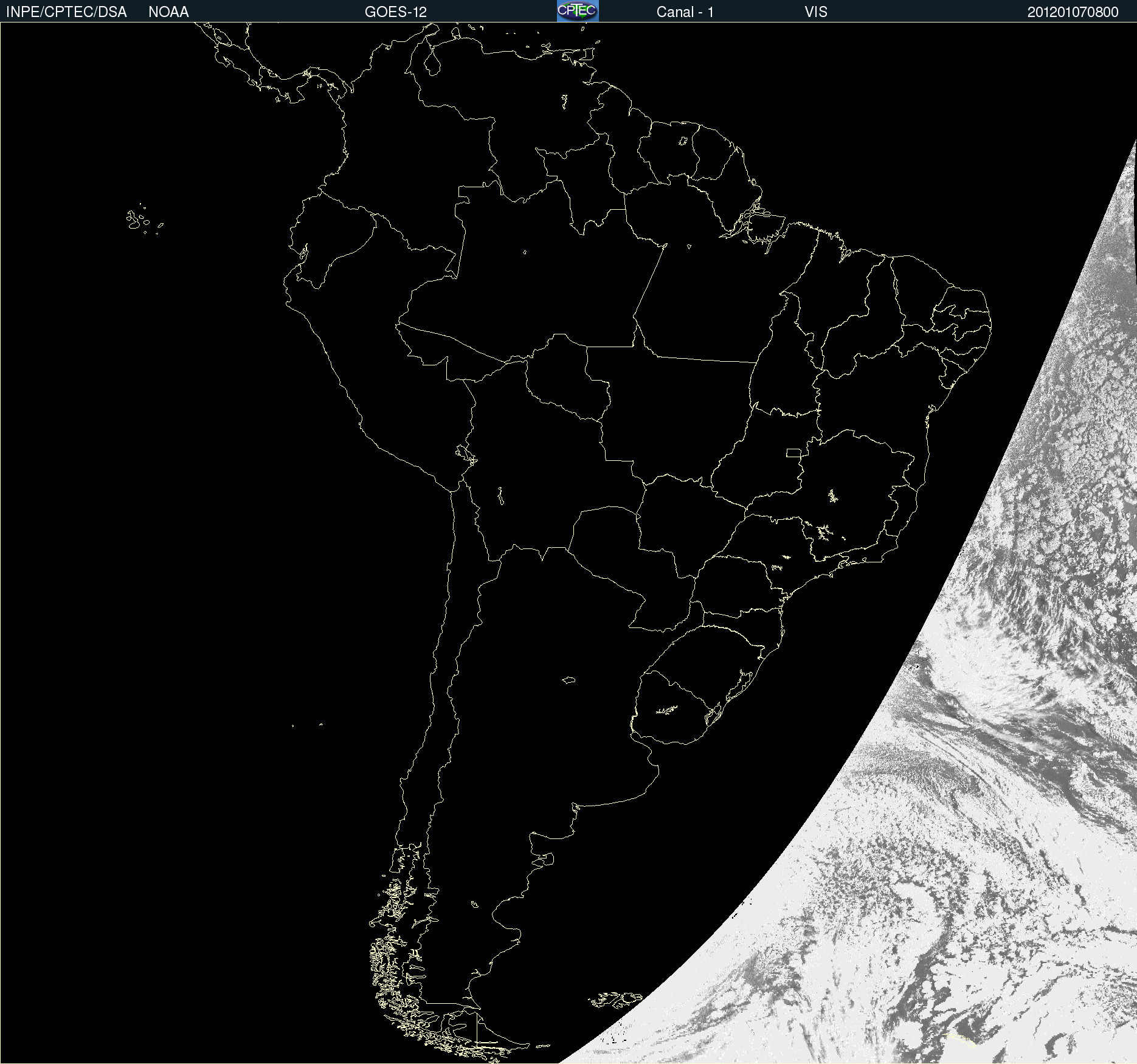Click the CPTEC logo in the header
The width and height of the screenshot is (1137, 1064).
click(x=578, y=11)
